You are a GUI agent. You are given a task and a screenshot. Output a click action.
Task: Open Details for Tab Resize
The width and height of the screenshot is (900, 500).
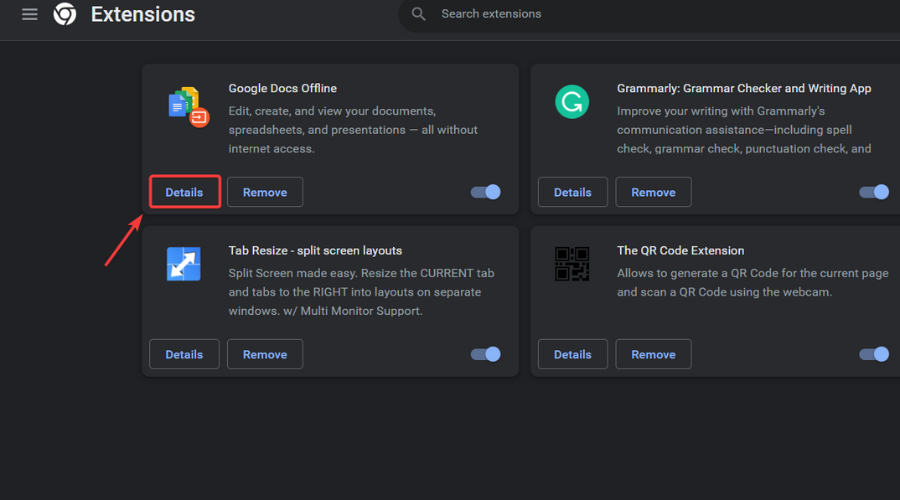[184, 354]
